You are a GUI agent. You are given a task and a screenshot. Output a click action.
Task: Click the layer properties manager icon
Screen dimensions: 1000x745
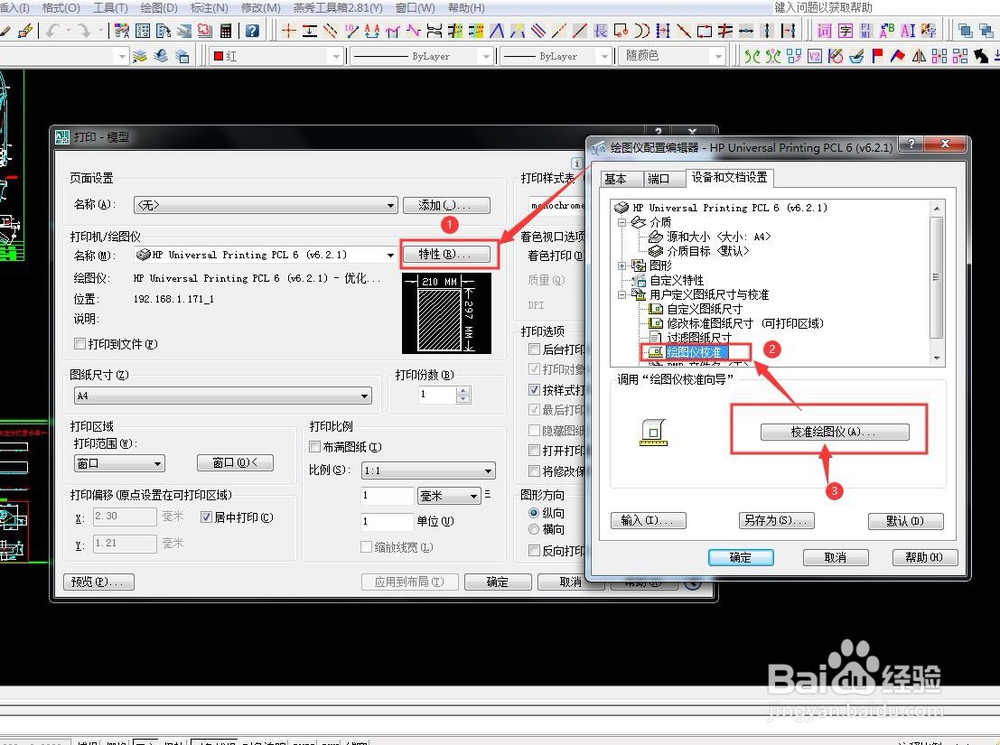(x=140, y=56)
